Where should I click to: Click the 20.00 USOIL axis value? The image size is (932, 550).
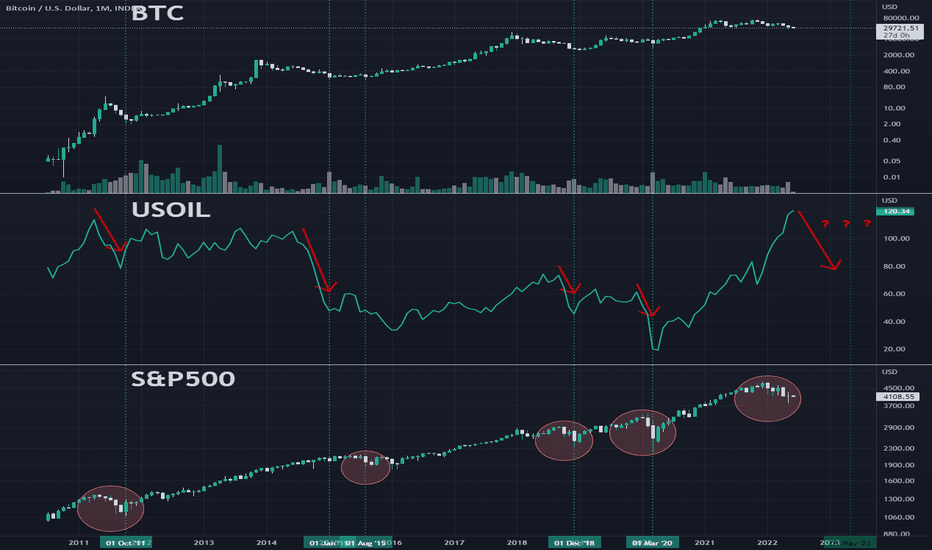point(895,349)
